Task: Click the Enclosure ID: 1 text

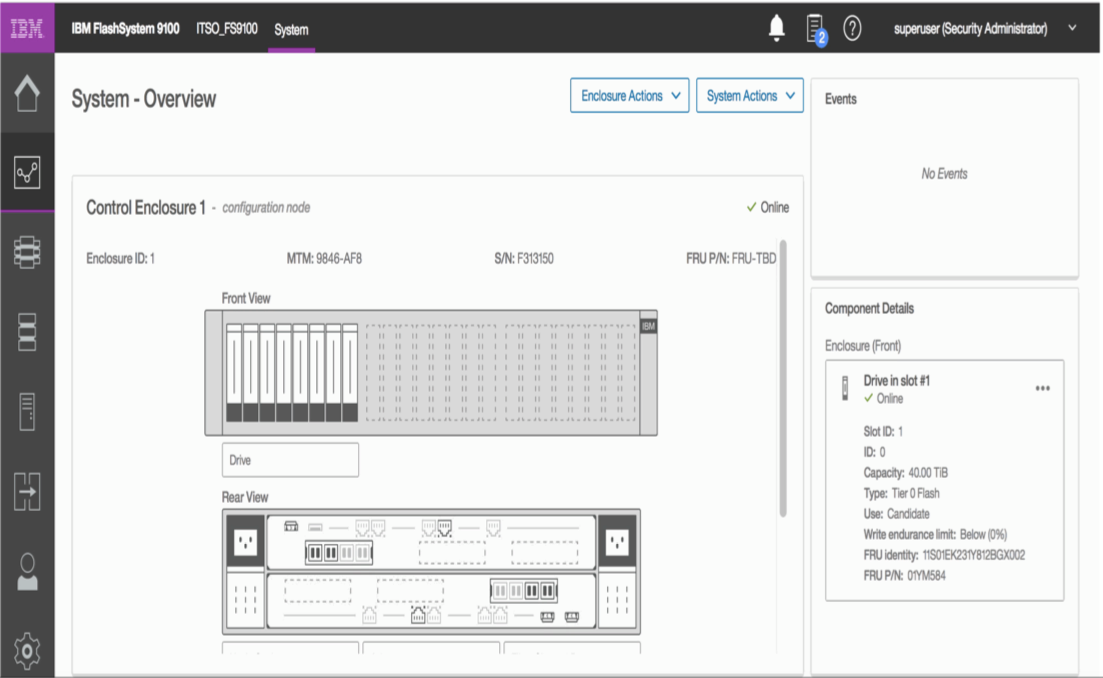Action: click(x=120, y=259)
